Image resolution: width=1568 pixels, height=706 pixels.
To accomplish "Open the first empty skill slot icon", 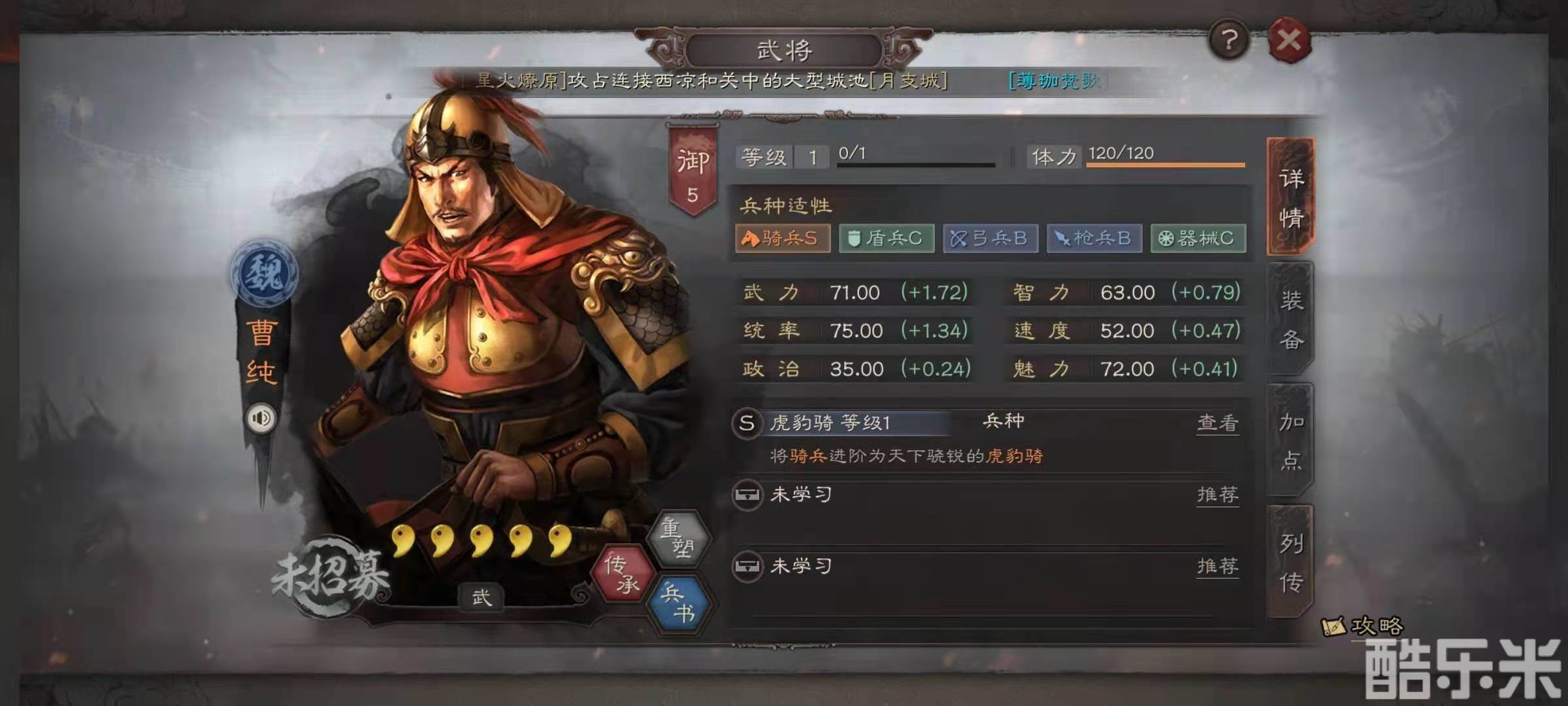I will (747, 495).
